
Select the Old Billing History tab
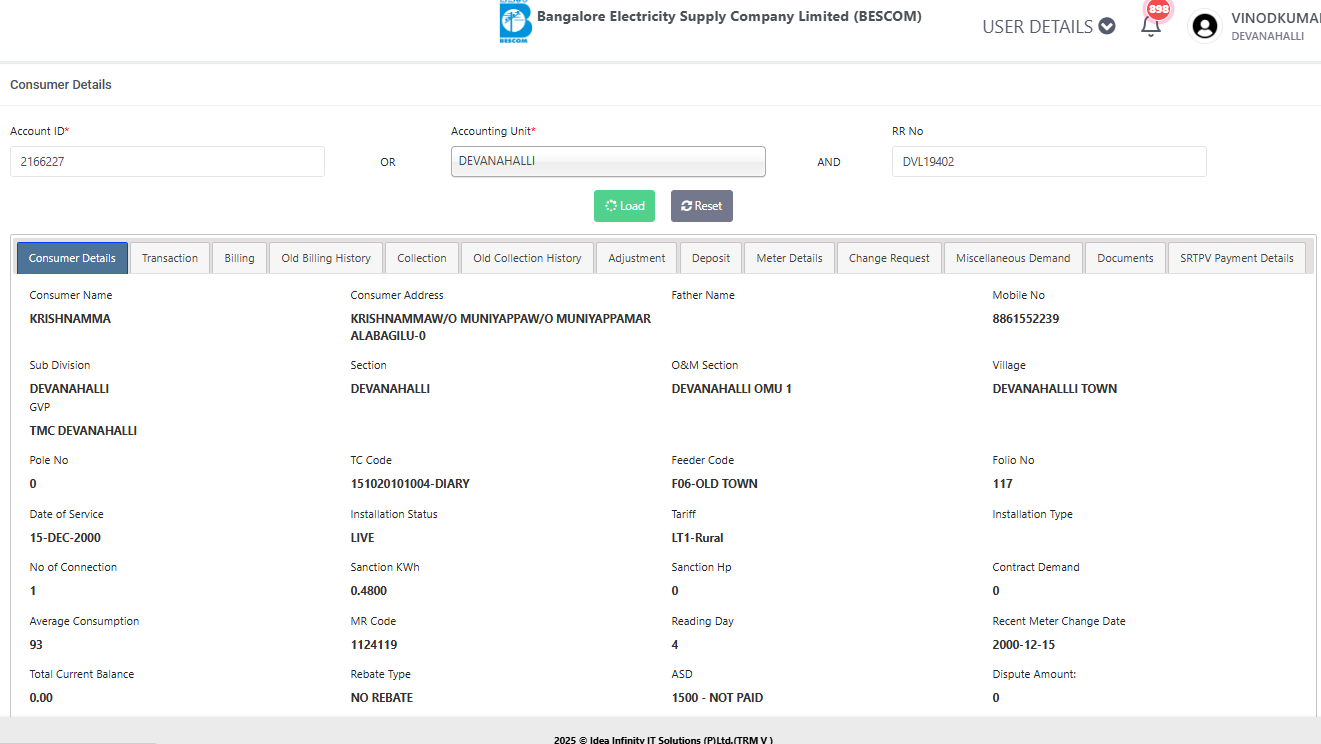click(x=326, y=258)
